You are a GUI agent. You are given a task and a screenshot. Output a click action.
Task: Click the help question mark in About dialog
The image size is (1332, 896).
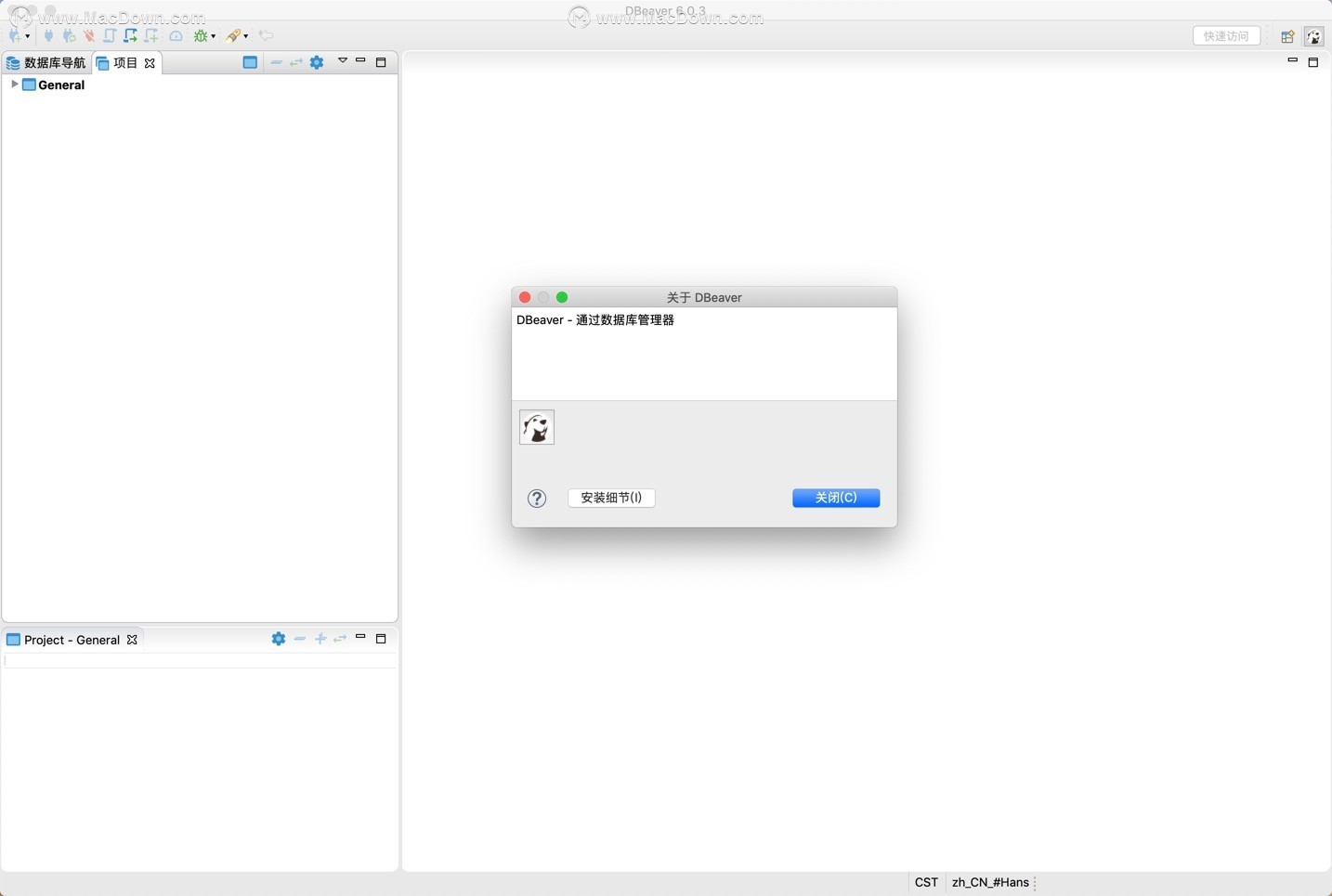pos(537,499)
